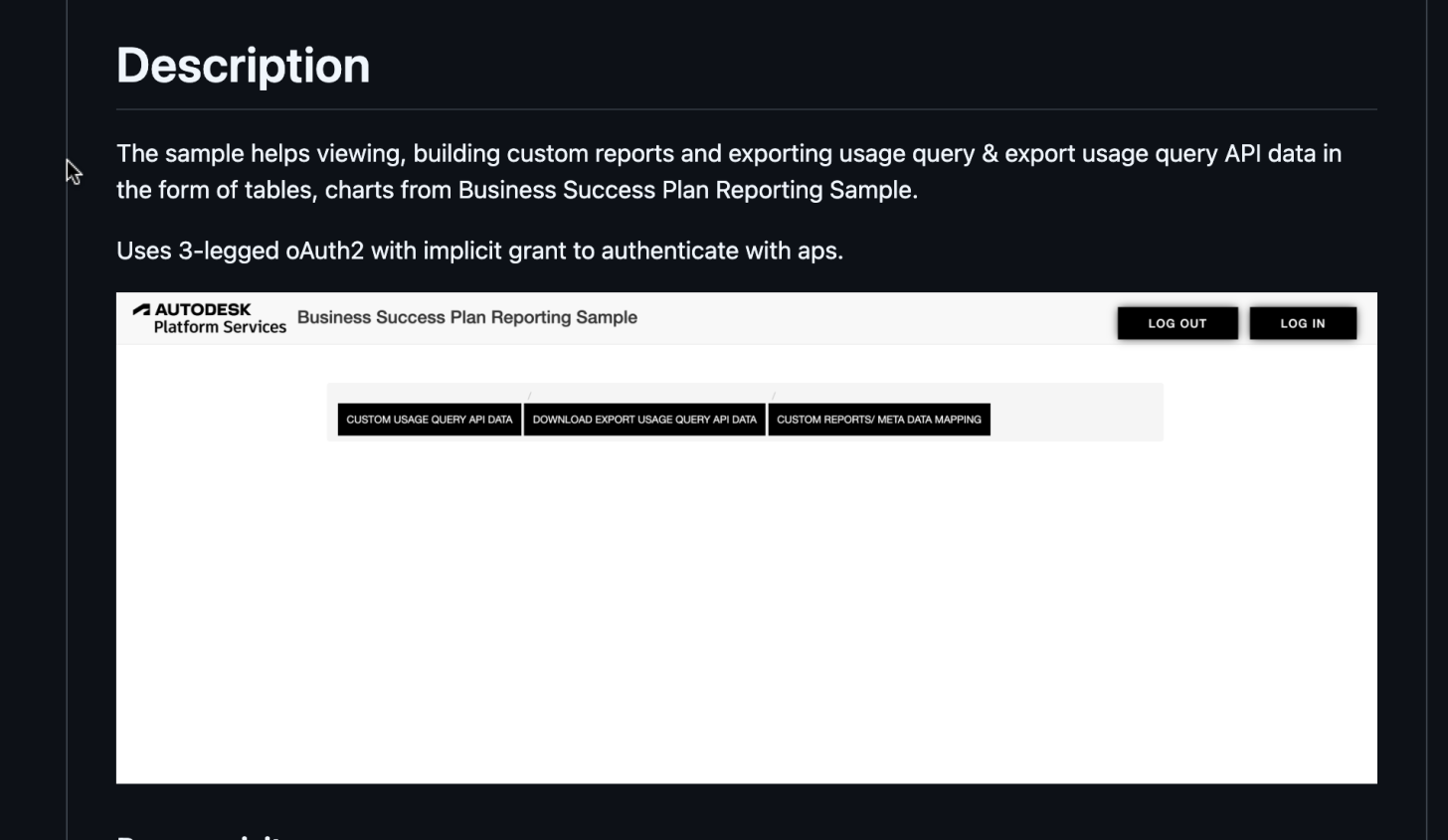Click the divider line under Description
1448x840 pixels.
(746, 106)
